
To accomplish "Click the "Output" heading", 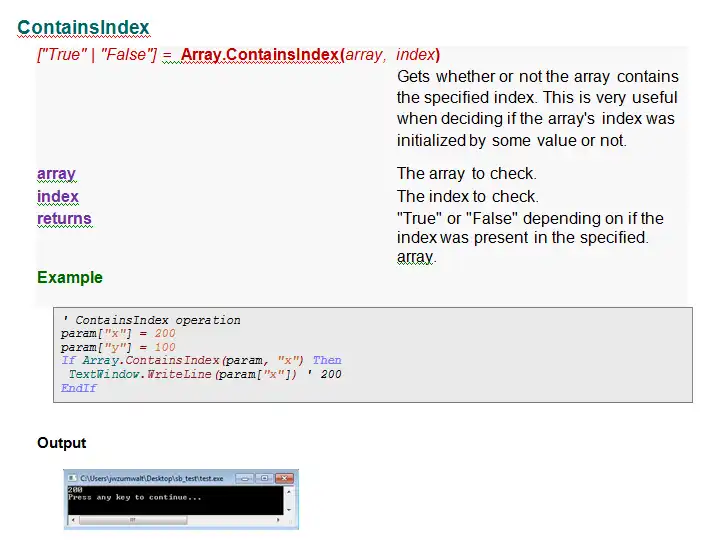I will click(62, 443).
